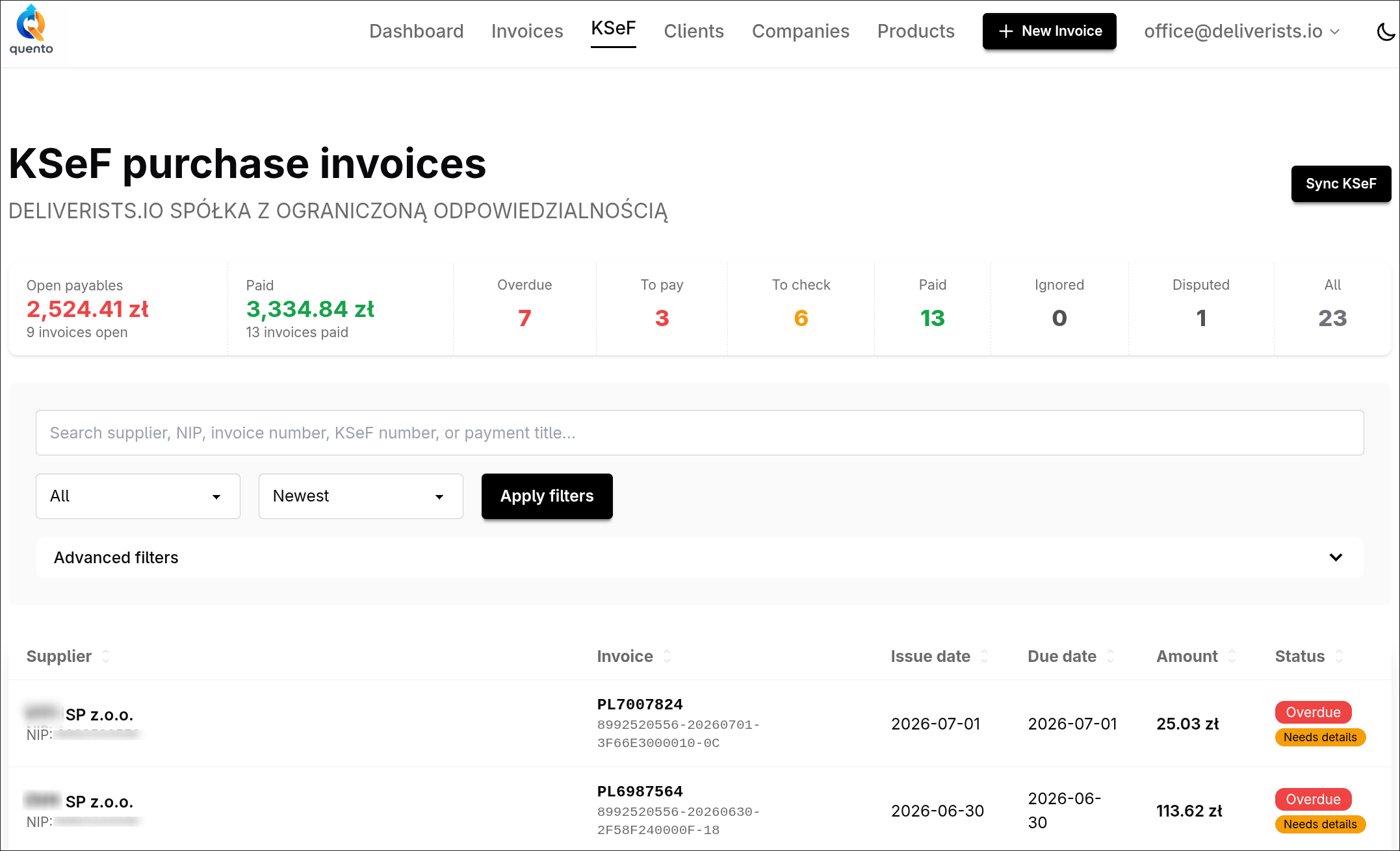Click KSeF number 8992520556-20260701-3F66E3000010-0C
Image resolution: width=1400 pixels, height=851 pixels.
[678, 734]
